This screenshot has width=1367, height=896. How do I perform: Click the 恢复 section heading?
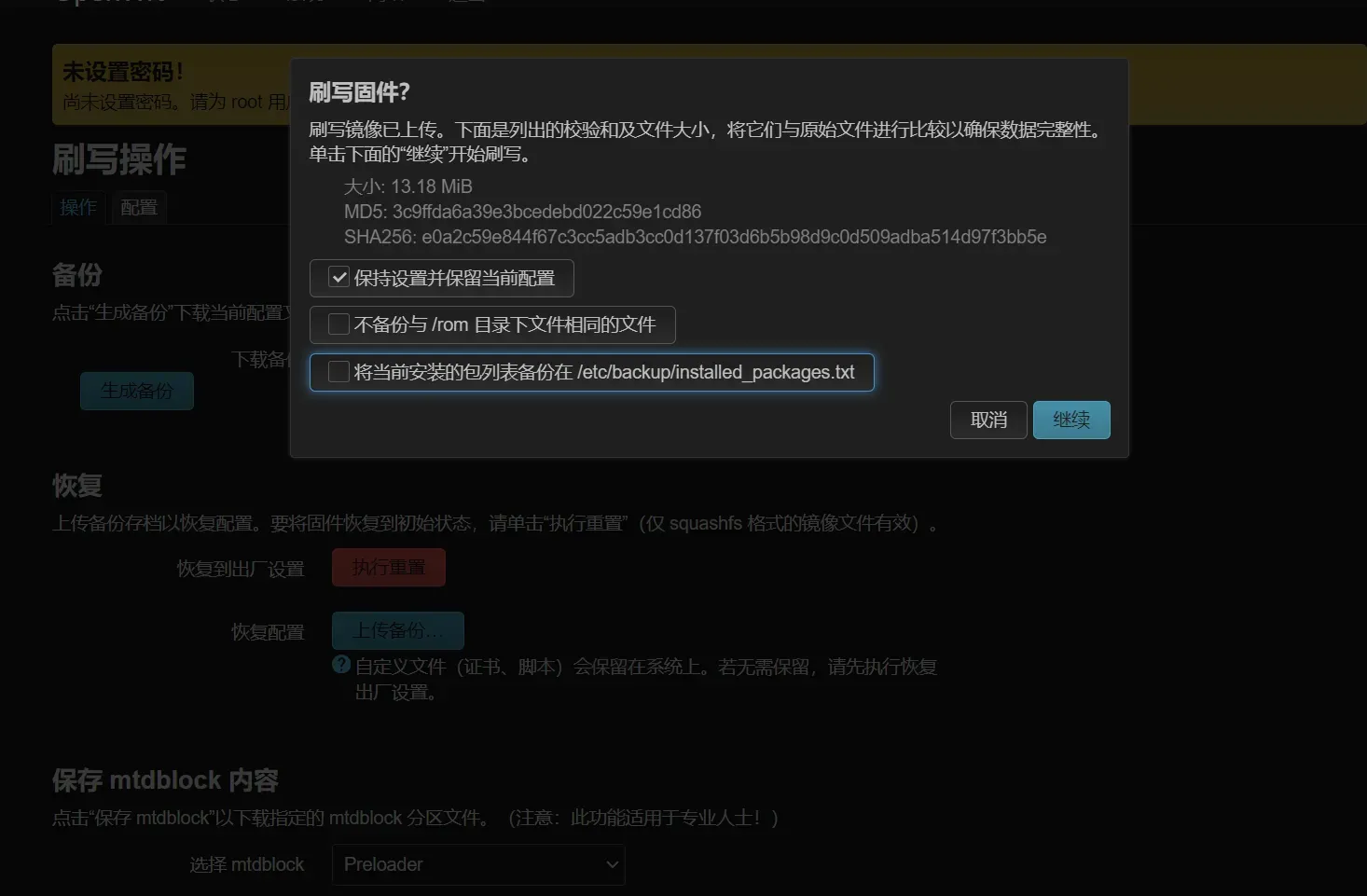77,485
